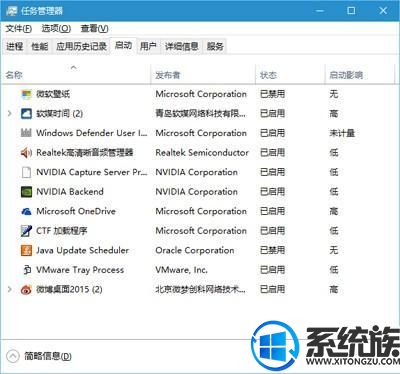This screenshot has height=374, width=400.
Task: Click the NVIDIA Backend green icon
Action: click(x=26, y=192)
